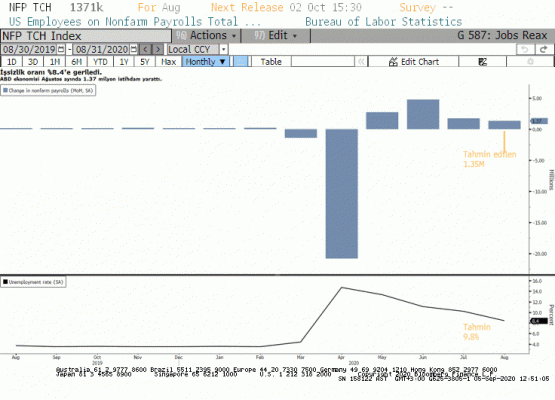Click the end date field 08/31/2020
This screenshot has height=400, width=555.
click(102, 49)
